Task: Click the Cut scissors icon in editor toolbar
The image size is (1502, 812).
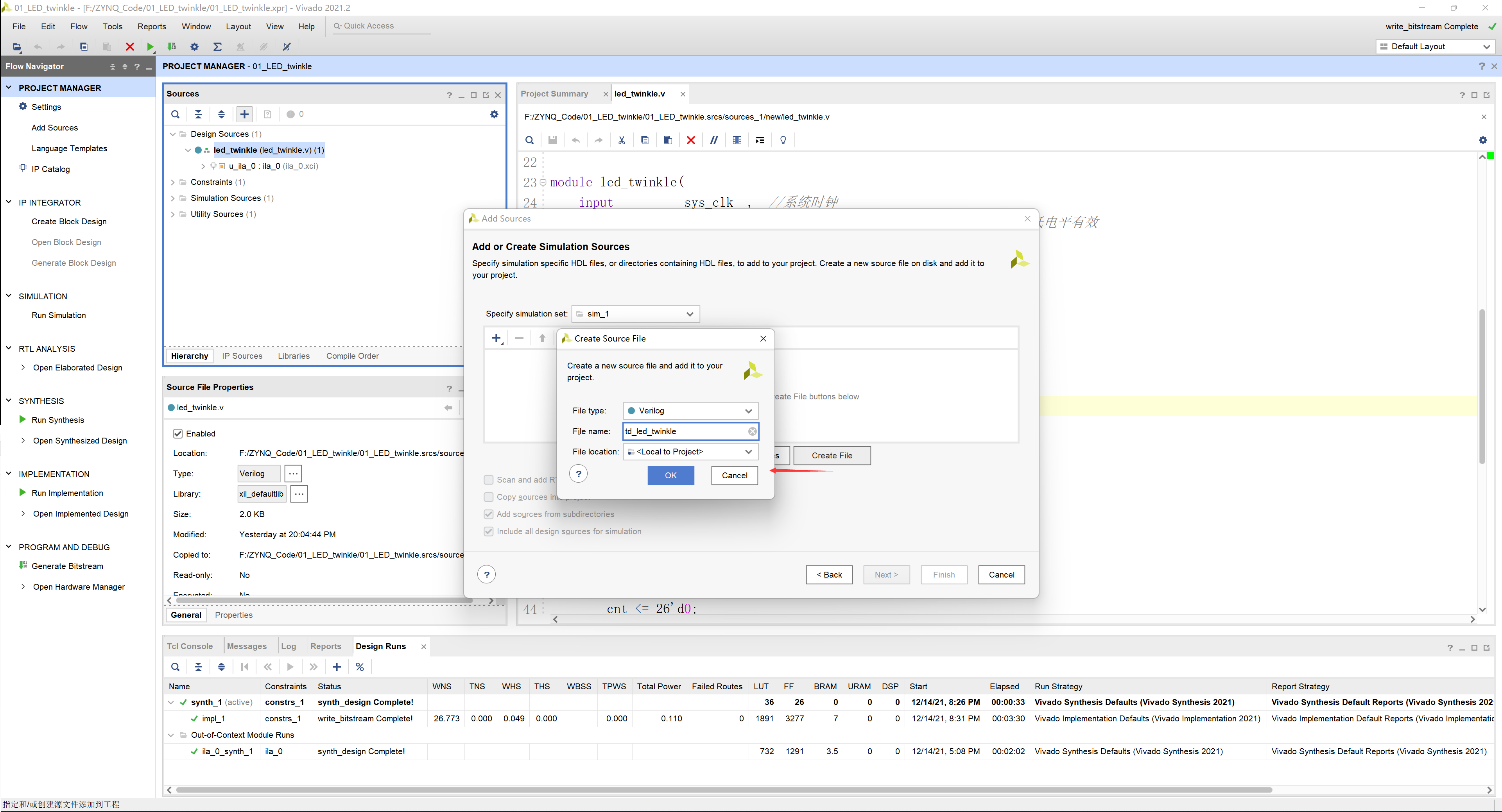Action: [x=622, y=140]
